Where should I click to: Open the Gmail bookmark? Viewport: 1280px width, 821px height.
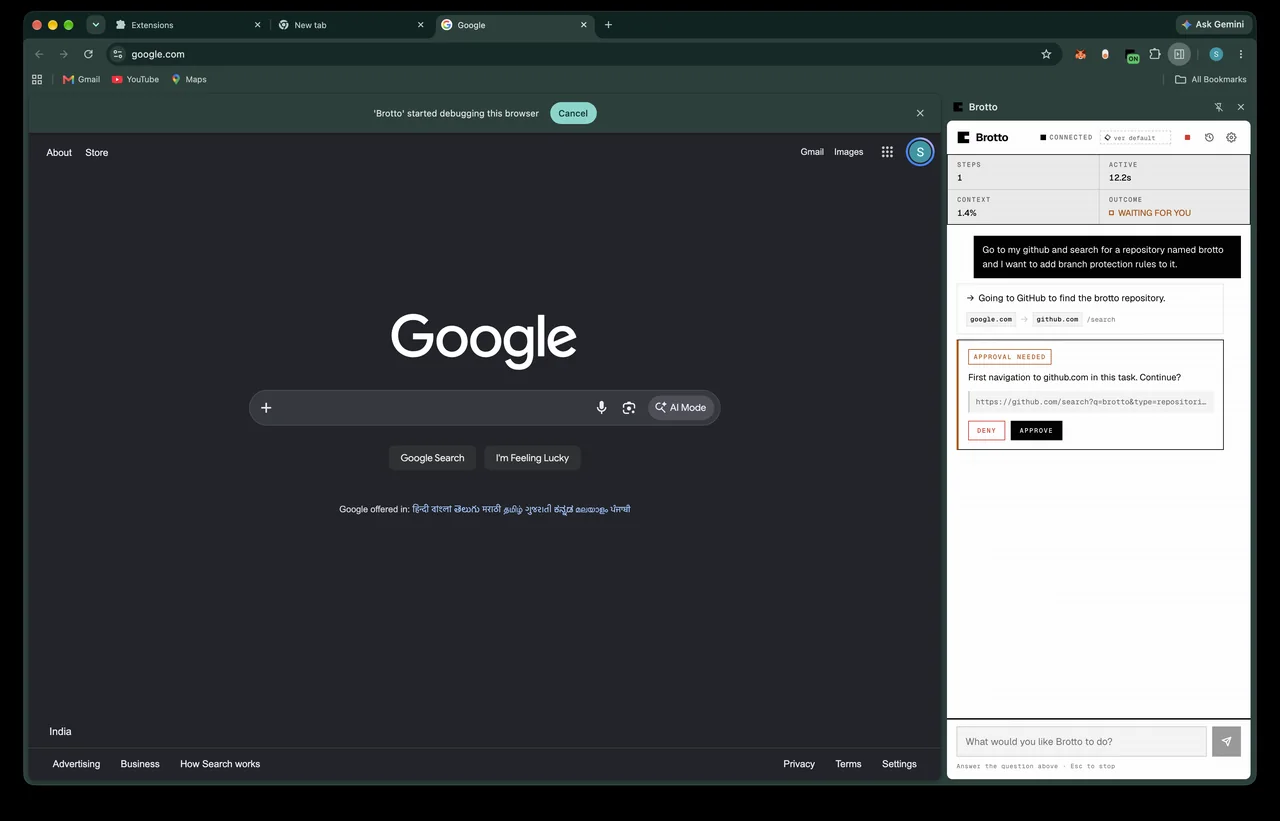click(81, 79)
